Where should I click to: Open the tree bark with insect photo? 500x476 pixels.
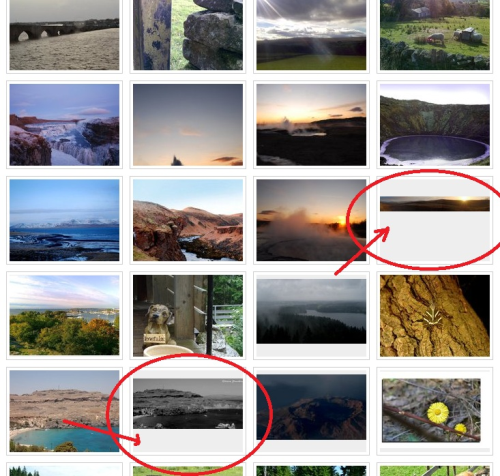pos(435,316)
